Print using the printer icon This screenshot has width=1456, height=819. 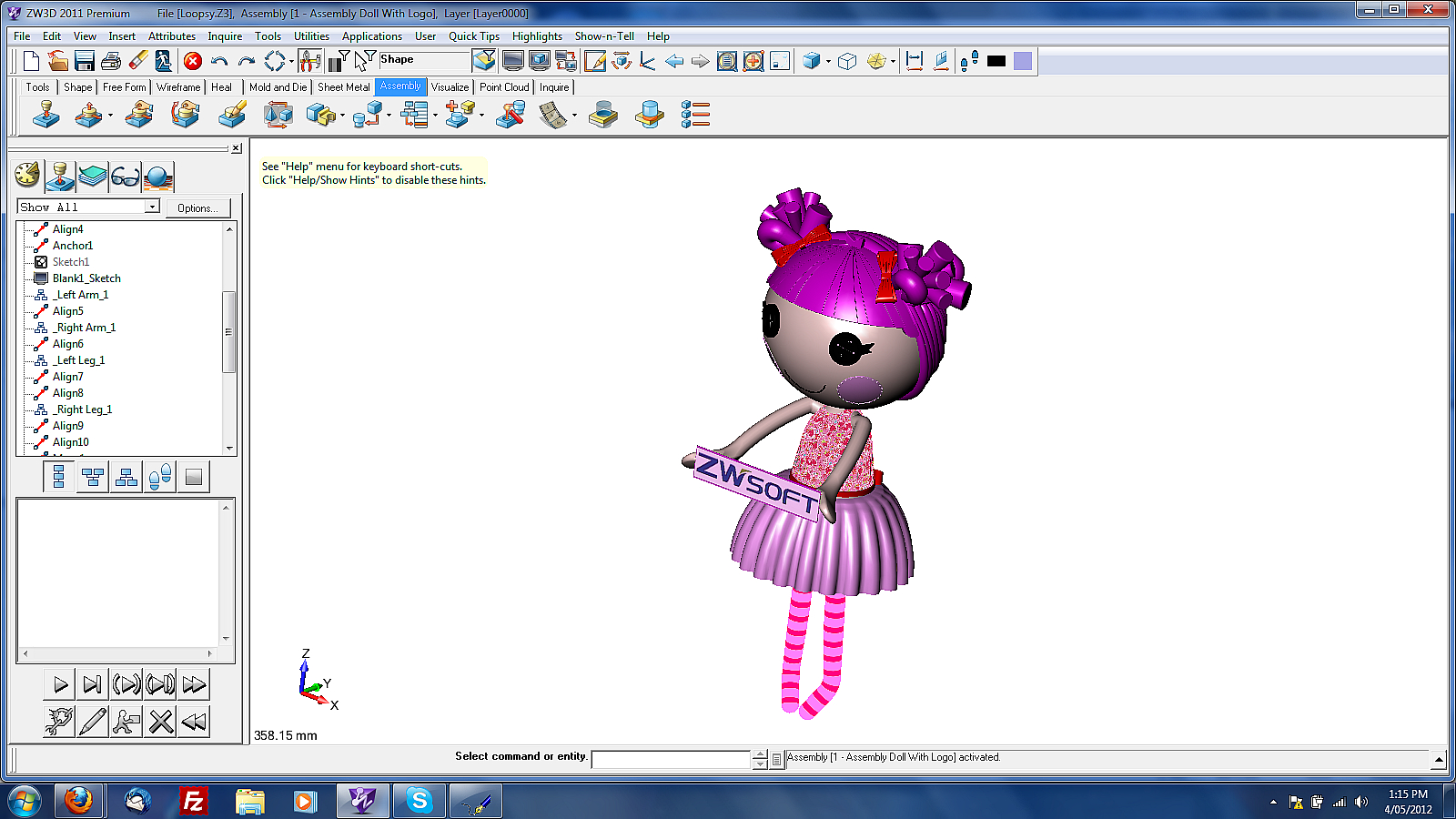(111, 61)
